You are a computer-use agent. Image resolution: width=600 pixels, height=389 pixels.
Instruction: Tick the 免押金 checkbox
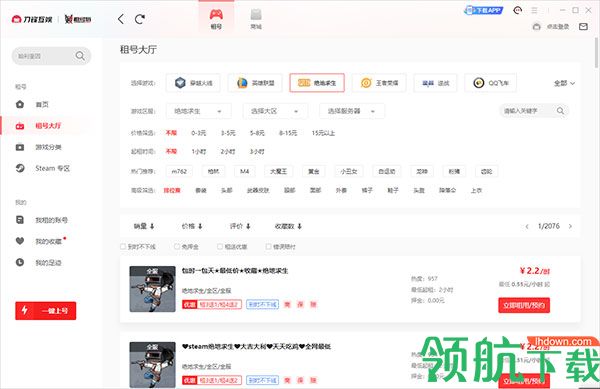(x=177, y=247)
